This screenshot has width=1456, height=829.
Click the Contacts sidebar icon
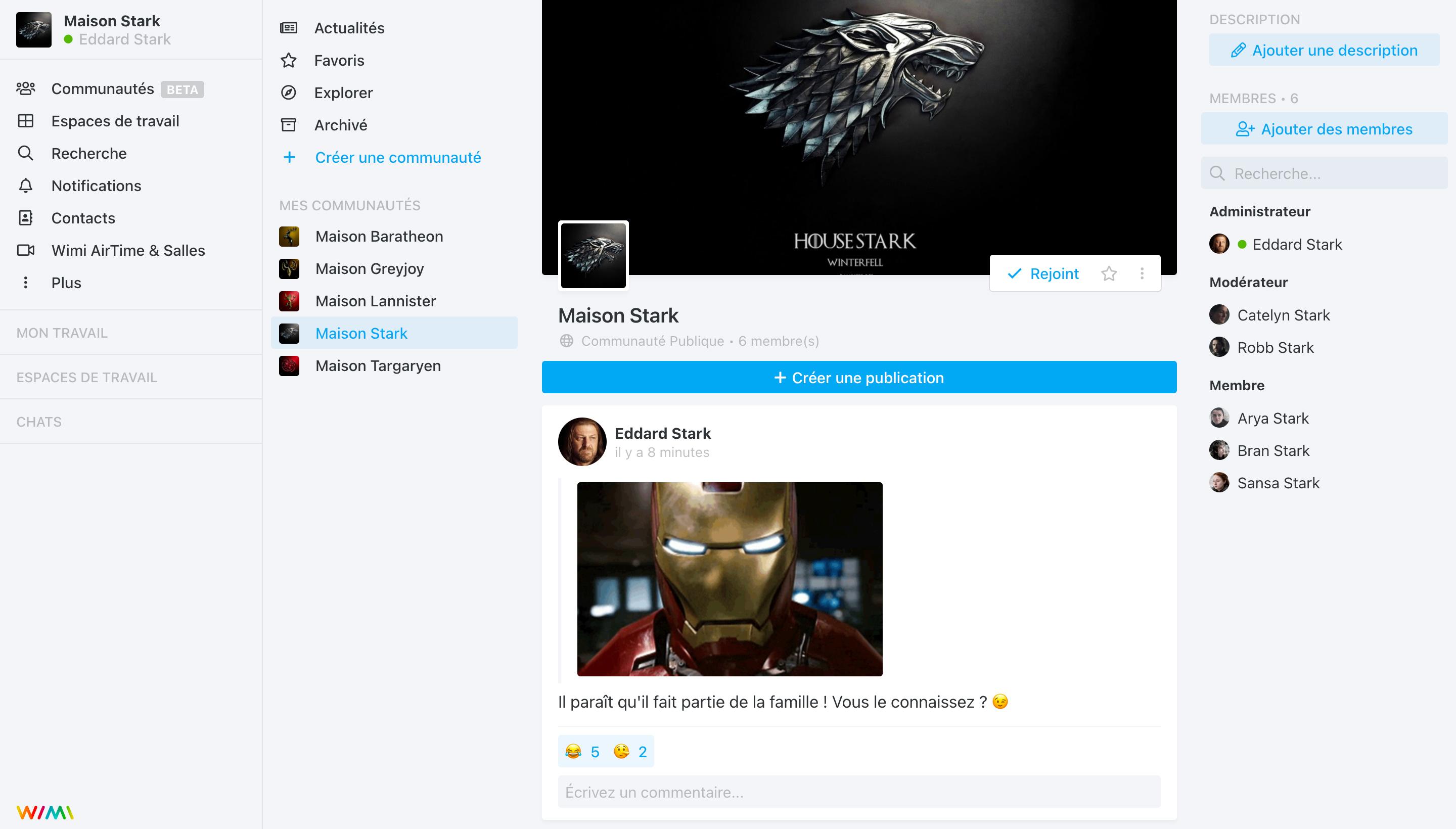[x=26, y=217]
